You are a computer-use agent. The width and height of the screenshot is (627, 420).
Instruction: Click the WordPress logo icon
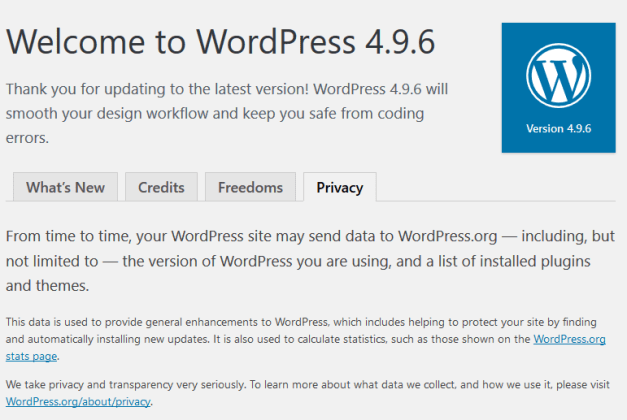(x=558, y=78)
